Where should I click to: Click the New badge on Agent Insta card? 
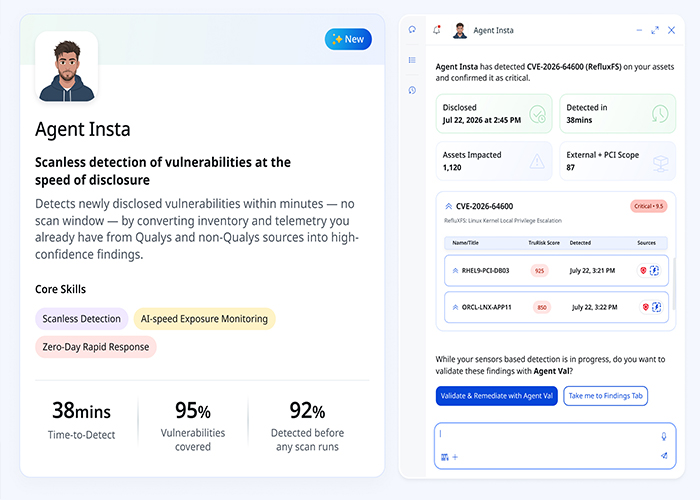[x=348, y=39]
